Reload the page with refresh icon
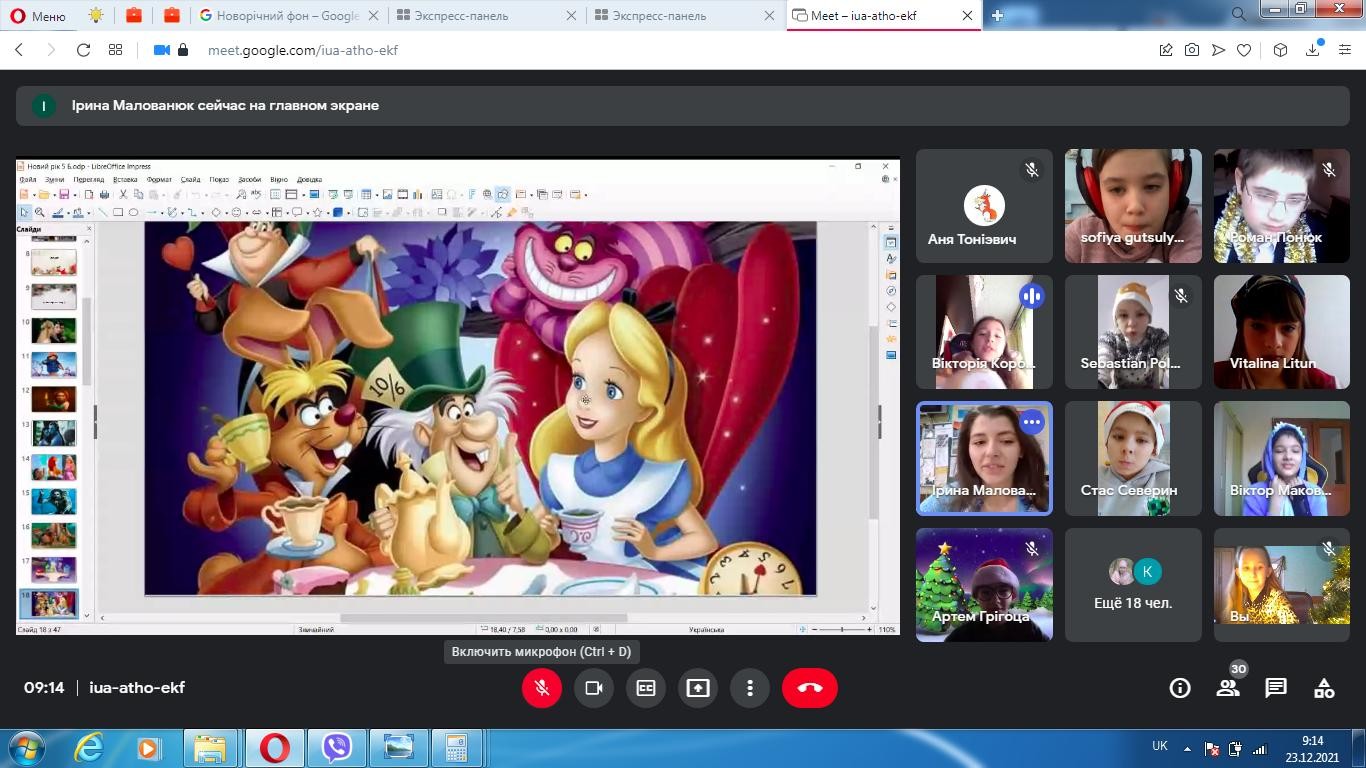1366x768 pixels. pyautogui.click(x=84, y=50)
